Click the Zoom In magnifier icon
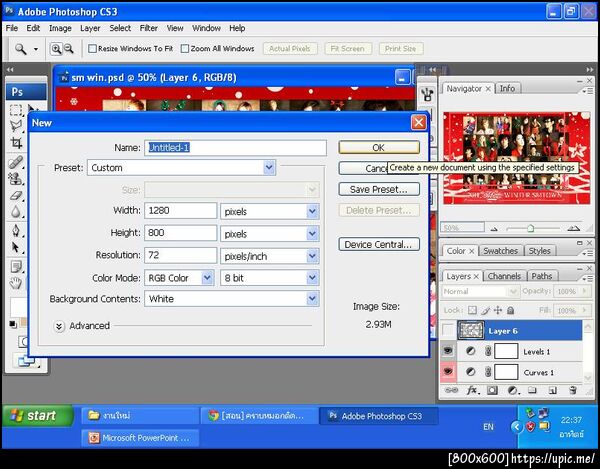The width and height of the screenshot is (600, 469). tap(56, 49)
